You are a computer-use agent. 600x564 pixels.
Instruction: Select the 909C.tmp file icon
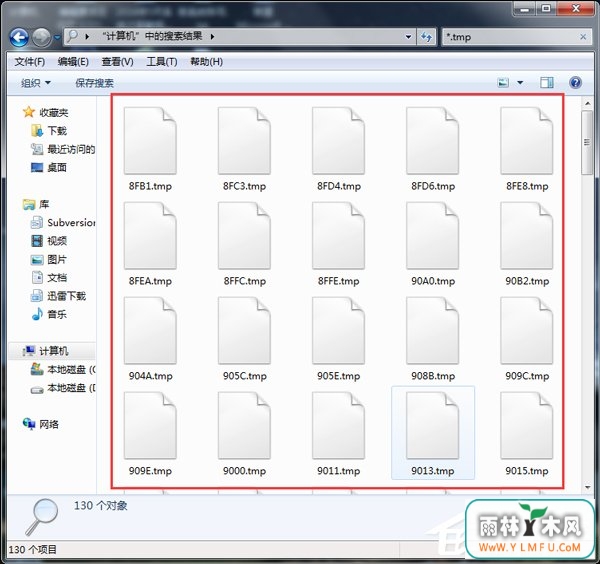527,331
